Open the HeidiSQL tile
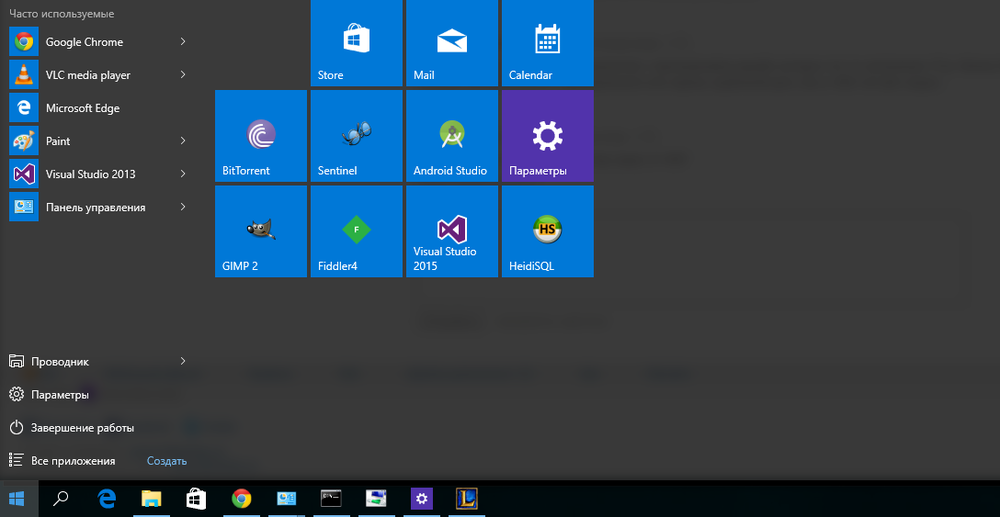The height and width of the screenshot is (517, 1000). point(547,231)
